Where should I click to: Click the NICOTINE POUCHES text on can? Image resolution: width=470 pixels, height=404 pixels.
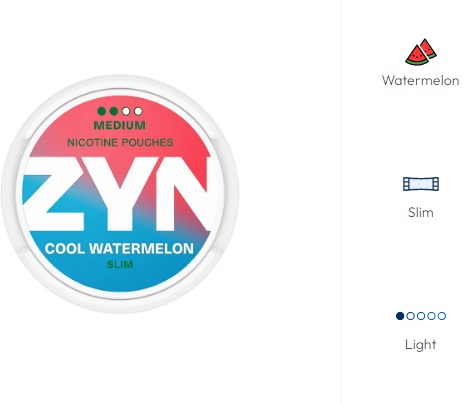tap(120, 142)
